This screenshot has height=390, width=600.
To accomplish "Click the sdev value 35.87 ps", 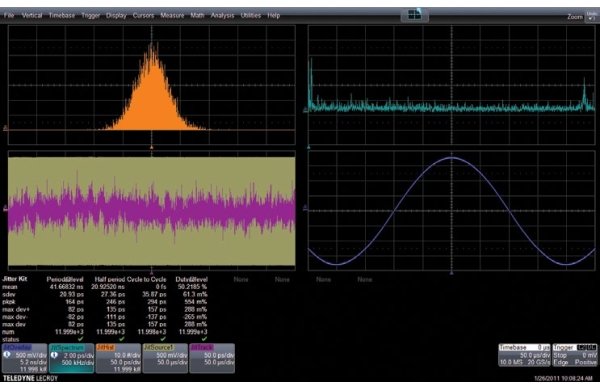I will click(154, 294).
